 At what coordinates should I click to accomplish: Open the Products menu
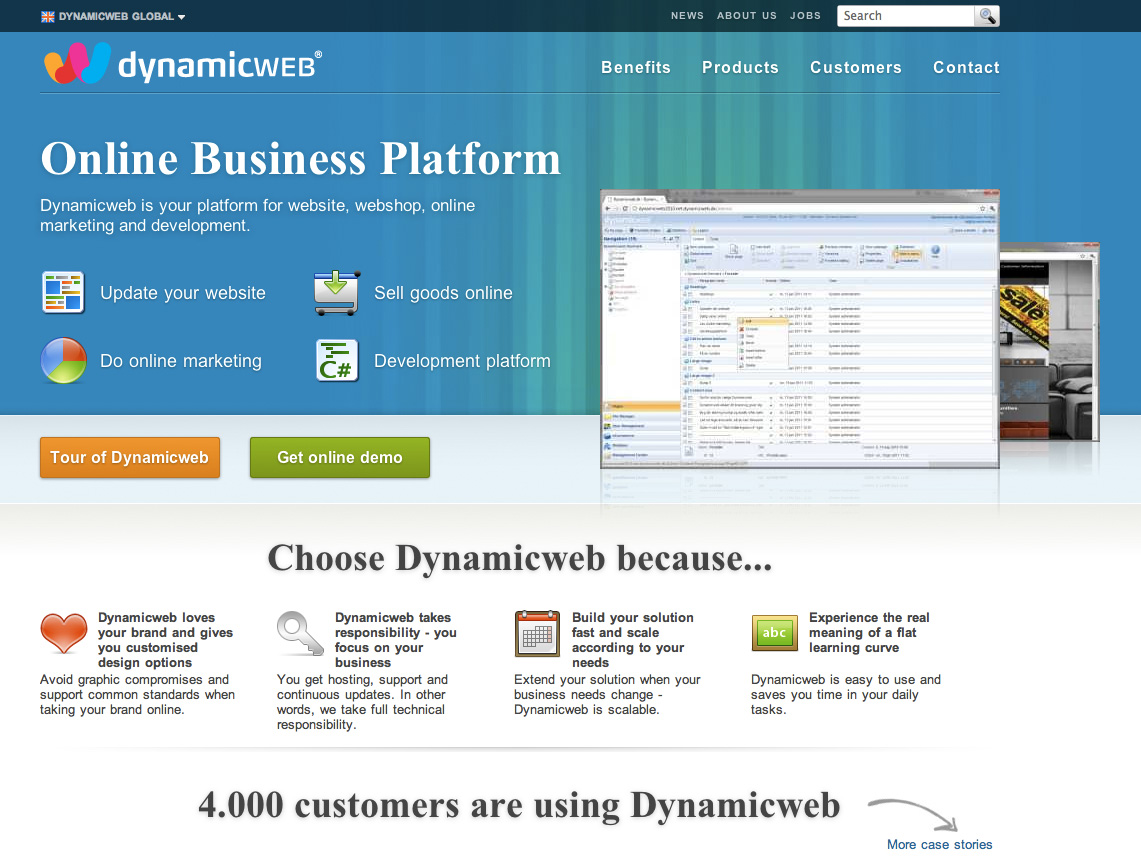click(740, 68)
